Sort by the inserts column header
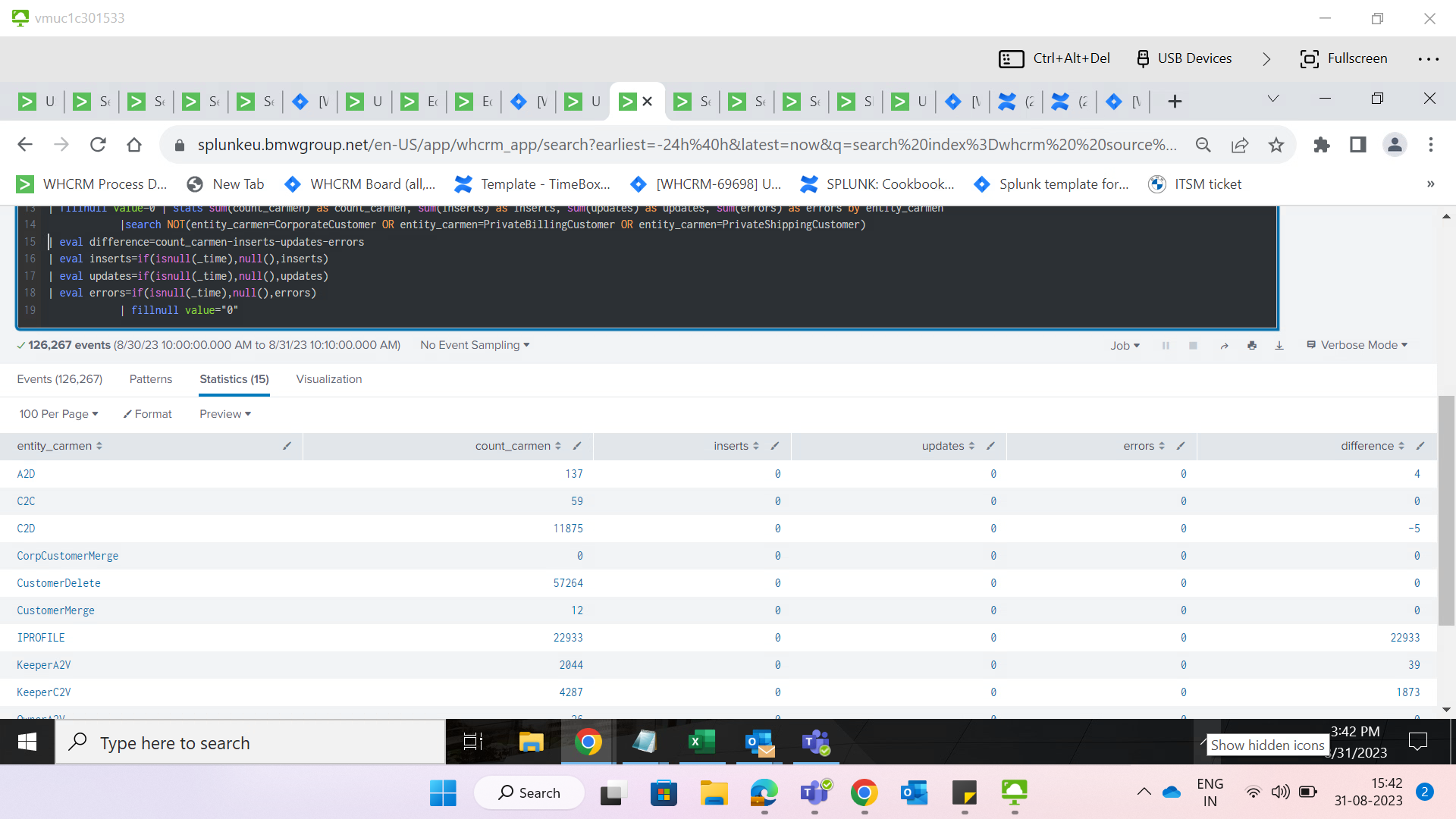This screenshot has height=819, width=1456. coord(731,446)
